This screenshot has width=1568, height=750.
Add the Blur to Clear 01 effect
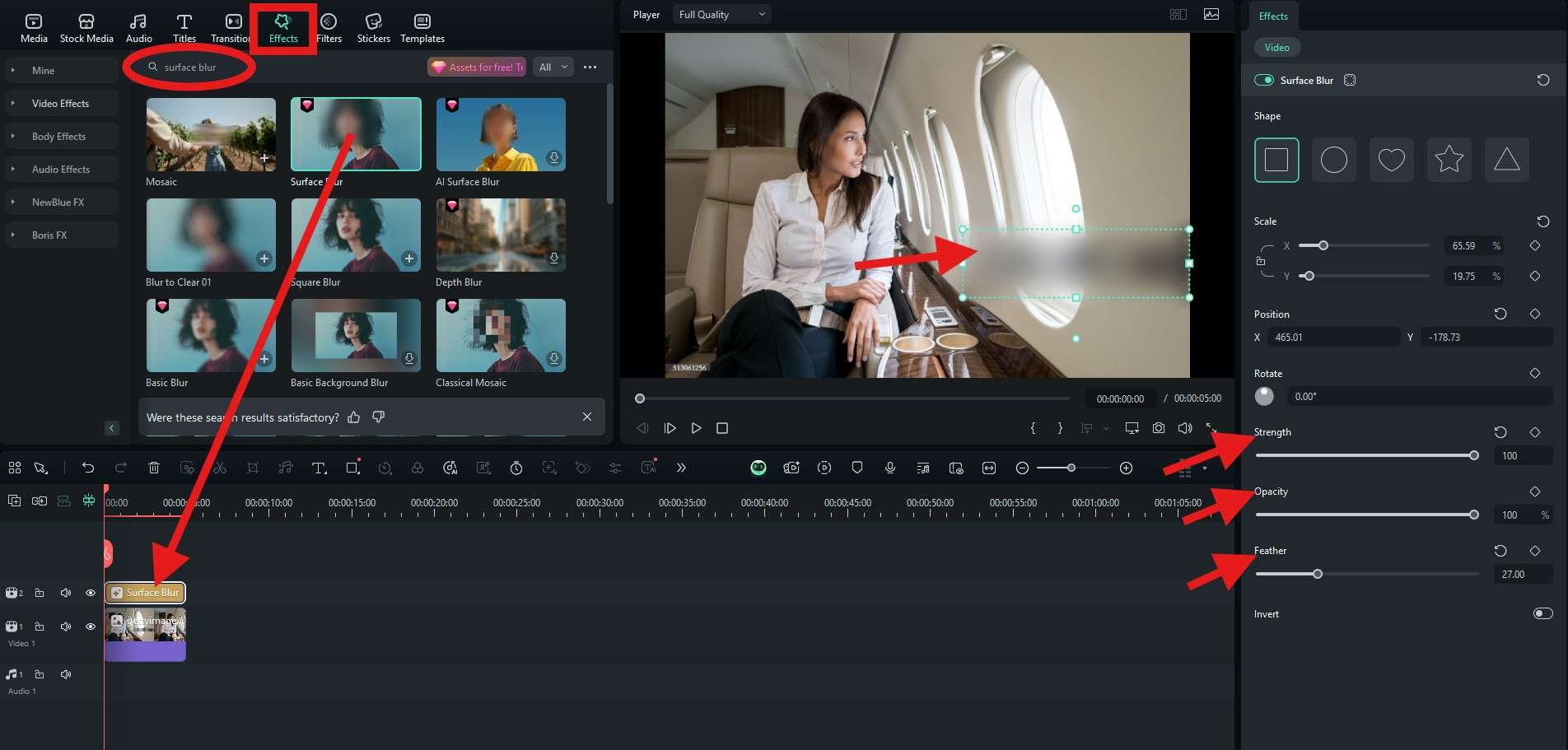pos(264,259)
